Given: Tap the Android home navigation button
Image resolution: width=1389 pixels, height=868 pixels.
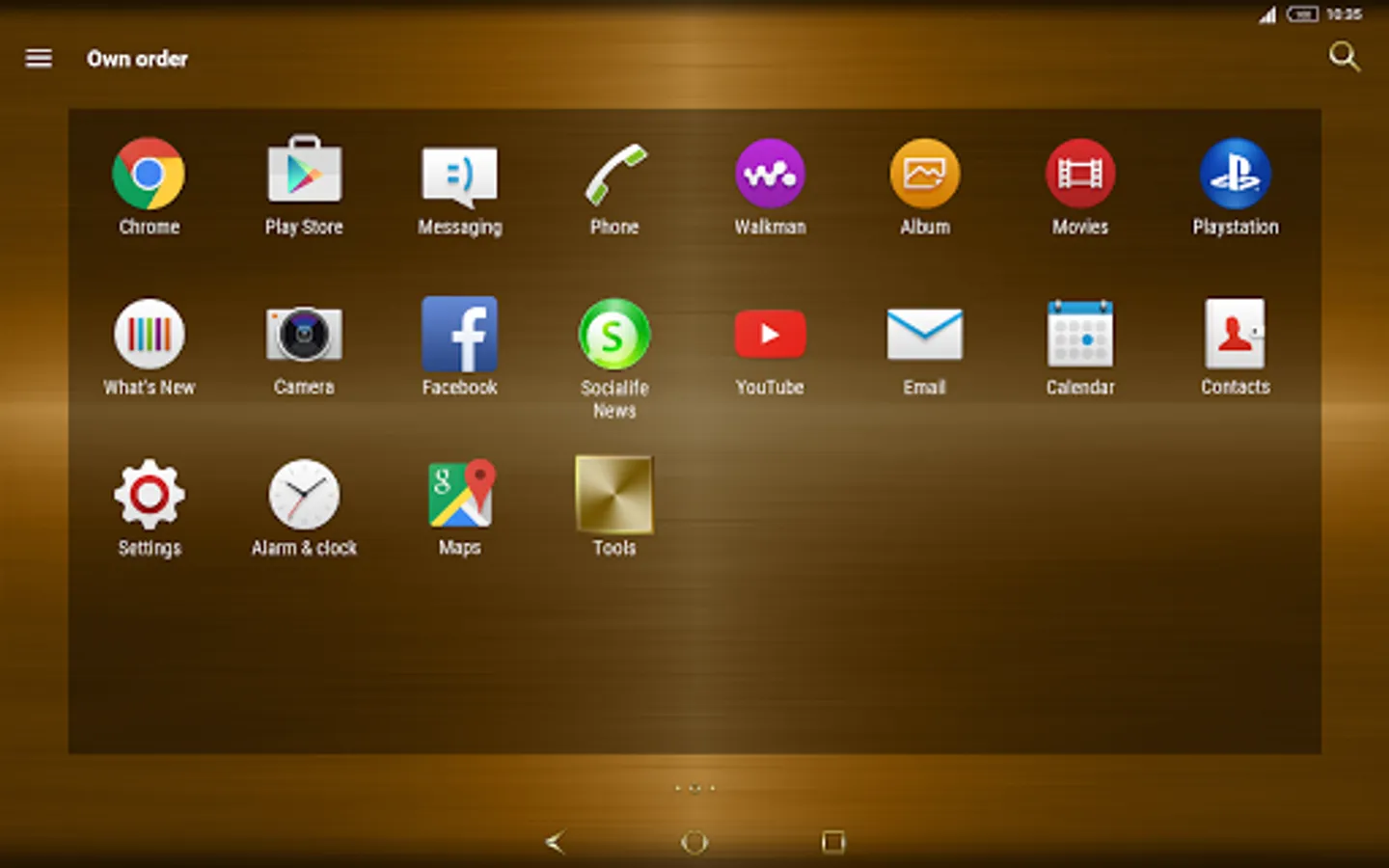Looking at the screenshot, I should point(694,842).
